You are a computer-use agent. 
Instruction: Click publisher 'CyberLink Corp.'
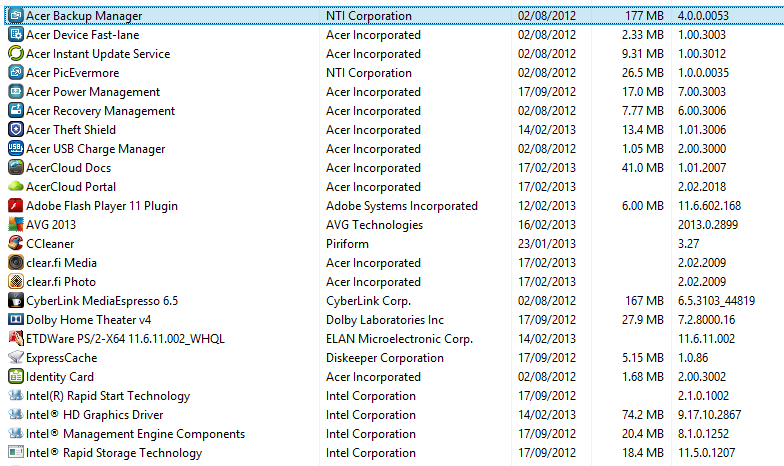(x=368, y=301)
